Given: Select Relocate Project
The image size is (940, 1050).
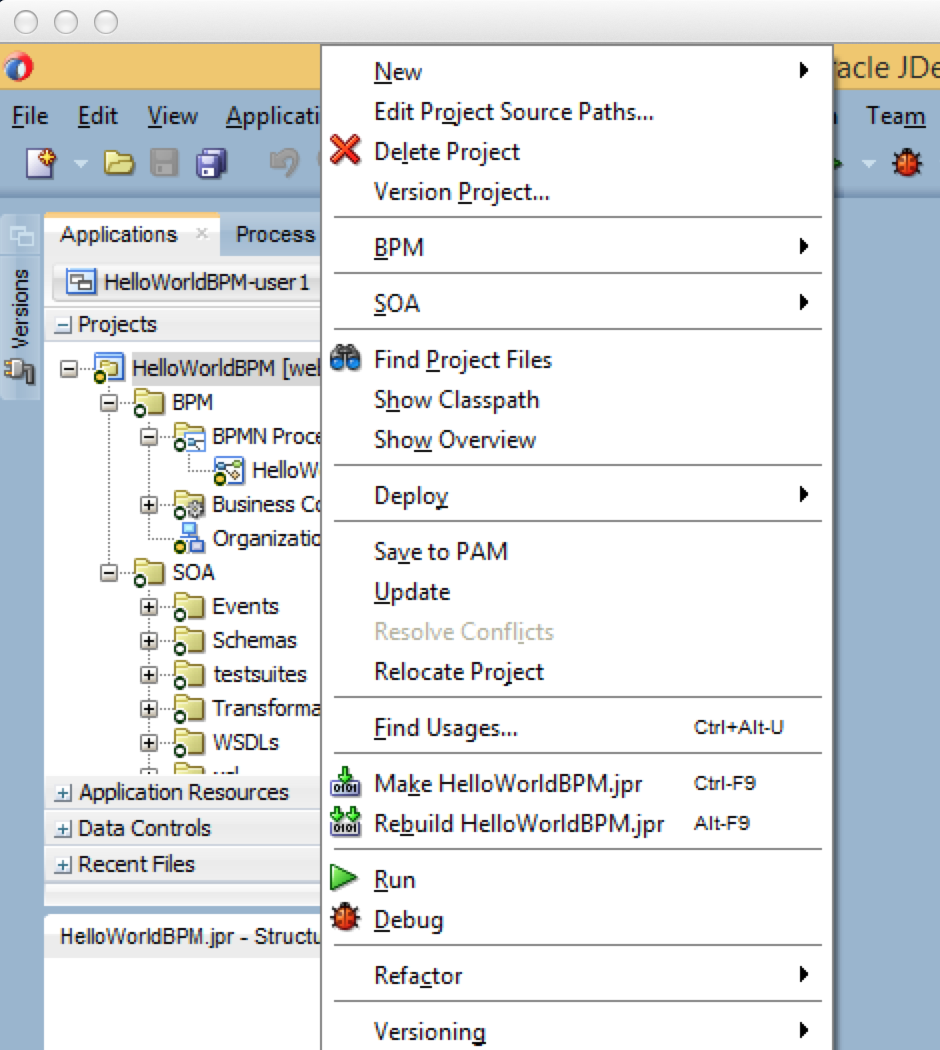Looking at the screenshot, I should tap(578, 671).
